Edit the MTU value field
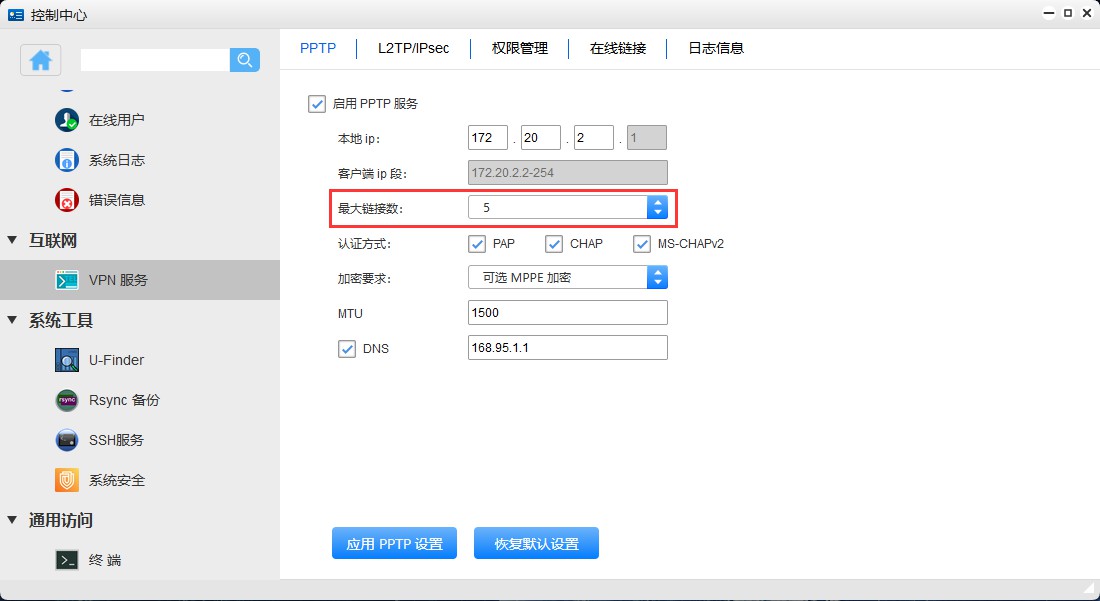The image size is (1100, 601). 567,312
